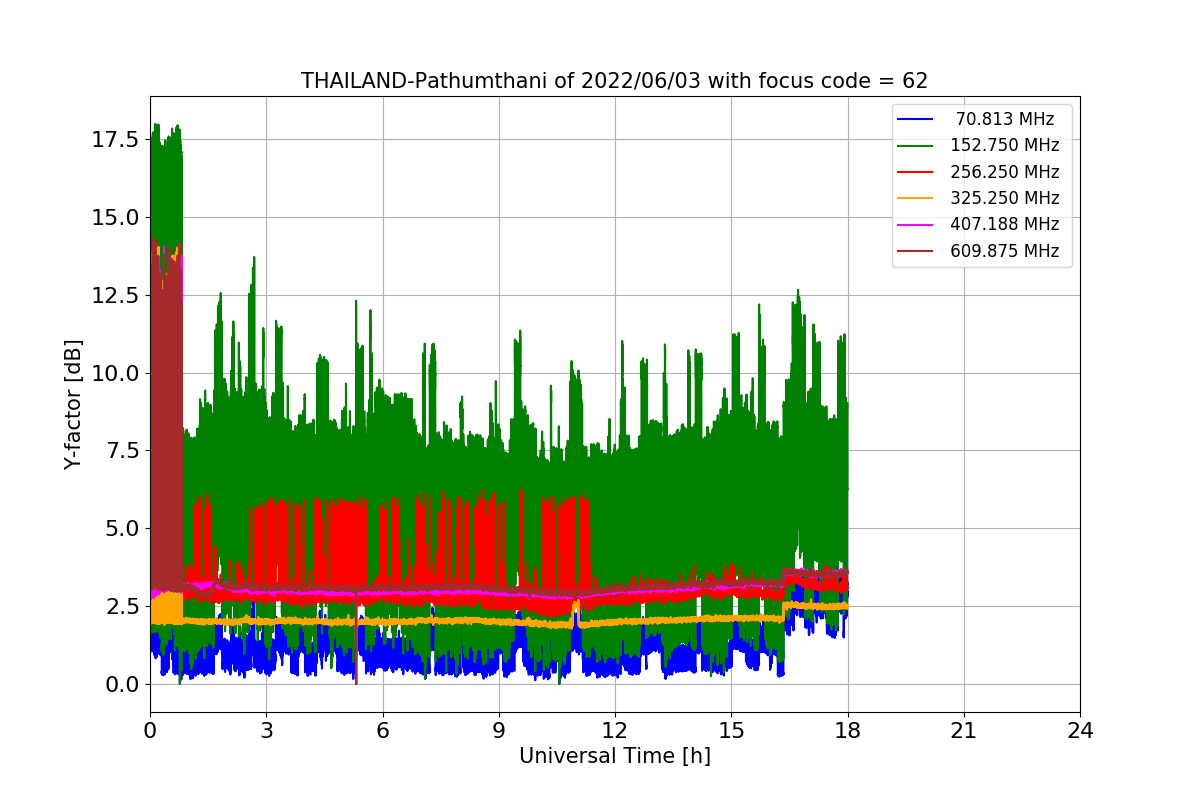Screen dimensions: 1200x800
Task: Select the 609.875 MHz legend label
Action: click(x=1005, y=251)
